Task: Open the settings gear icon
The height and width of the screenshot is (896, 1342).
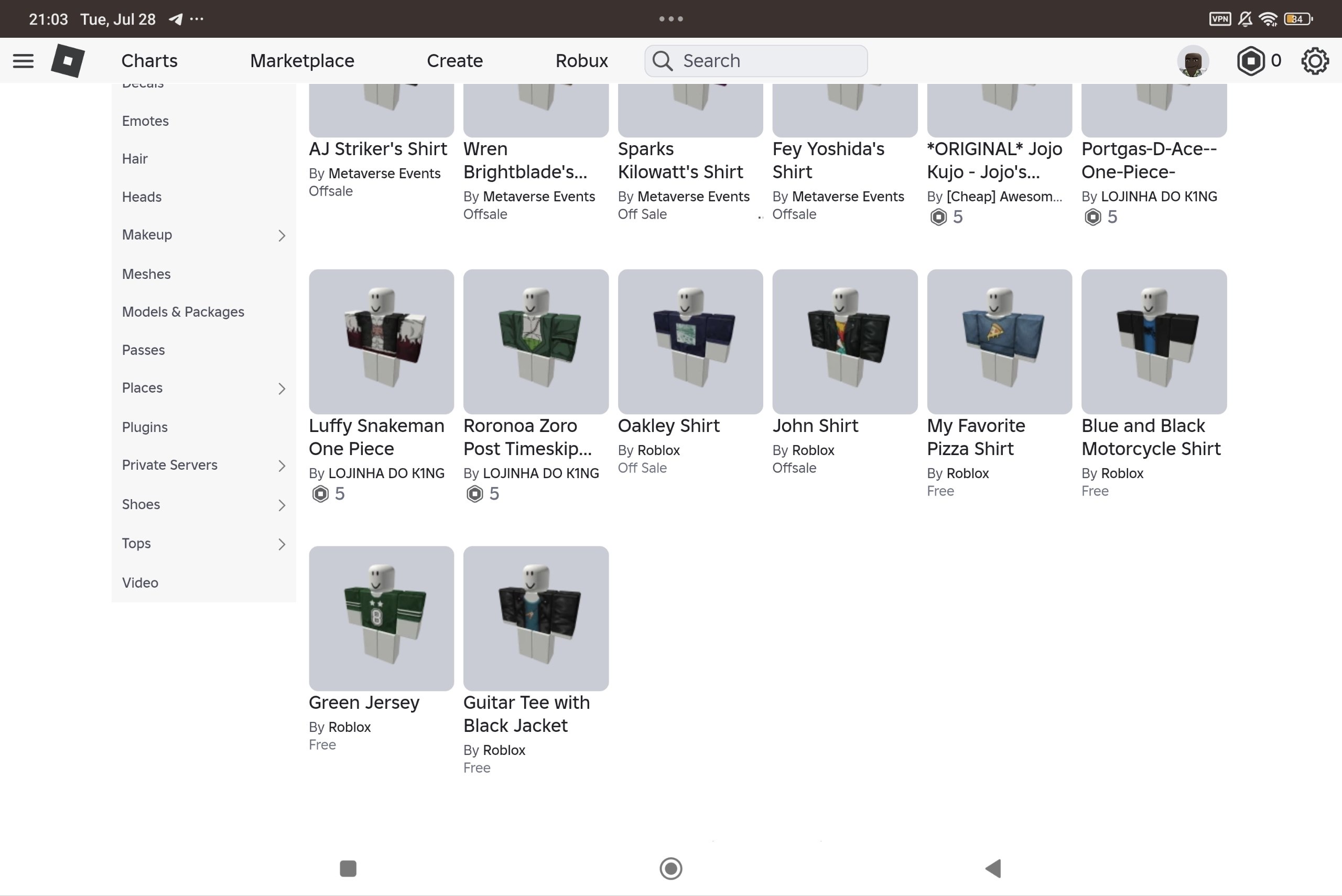Action: (1315, 61)
